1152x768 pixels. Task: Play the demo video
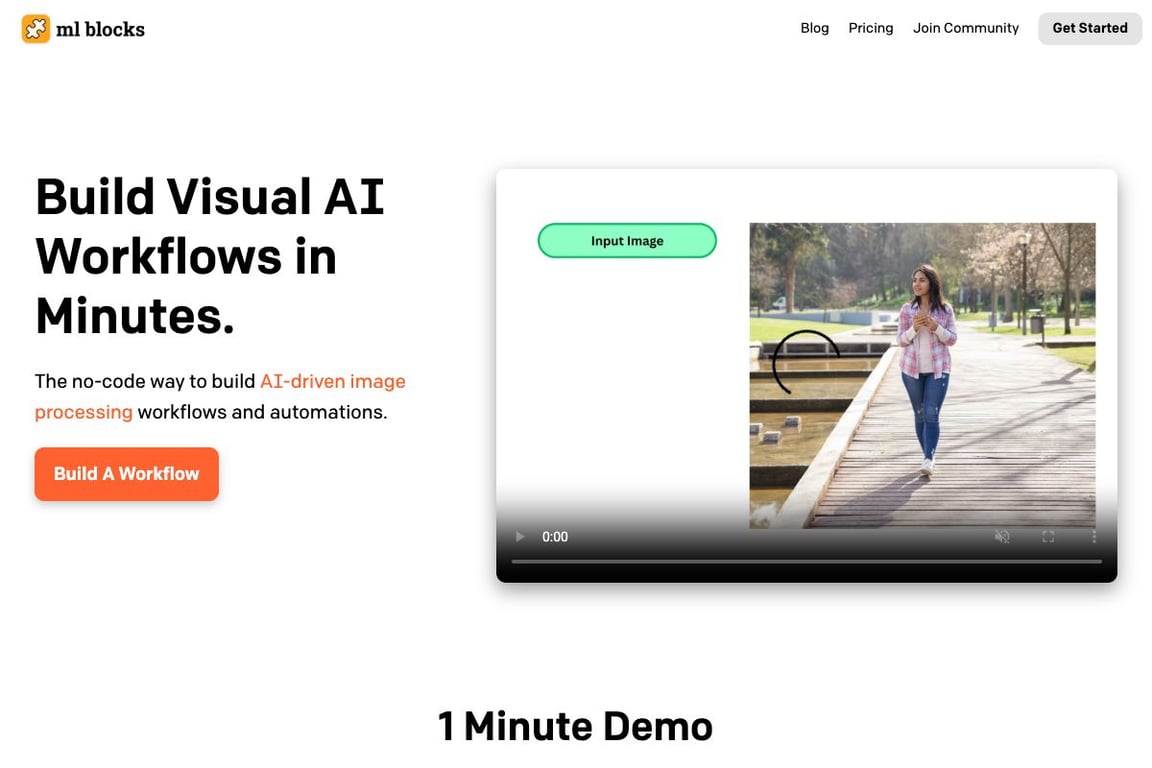pyautogui.click(x=520, y=536)
